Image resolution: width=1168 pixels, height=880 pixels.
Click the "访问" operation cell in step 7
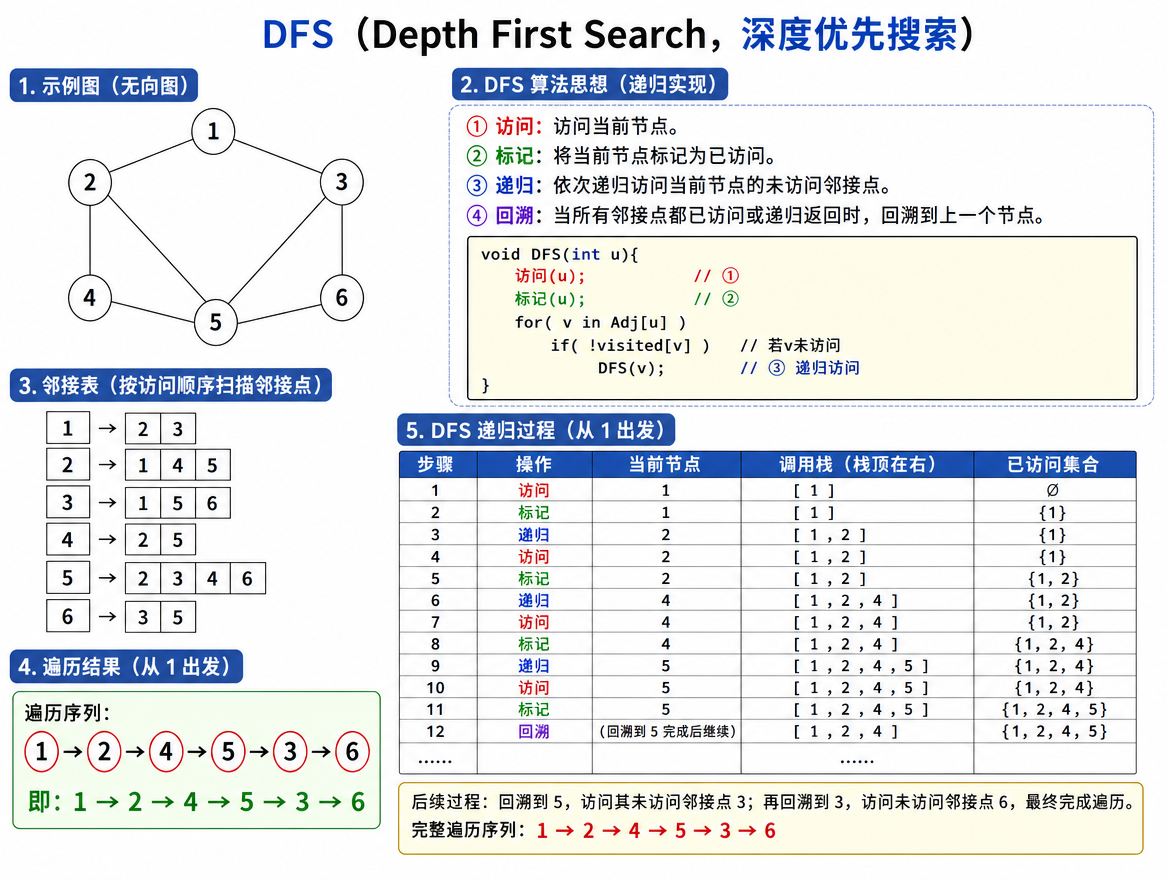(x=534, y=622)
